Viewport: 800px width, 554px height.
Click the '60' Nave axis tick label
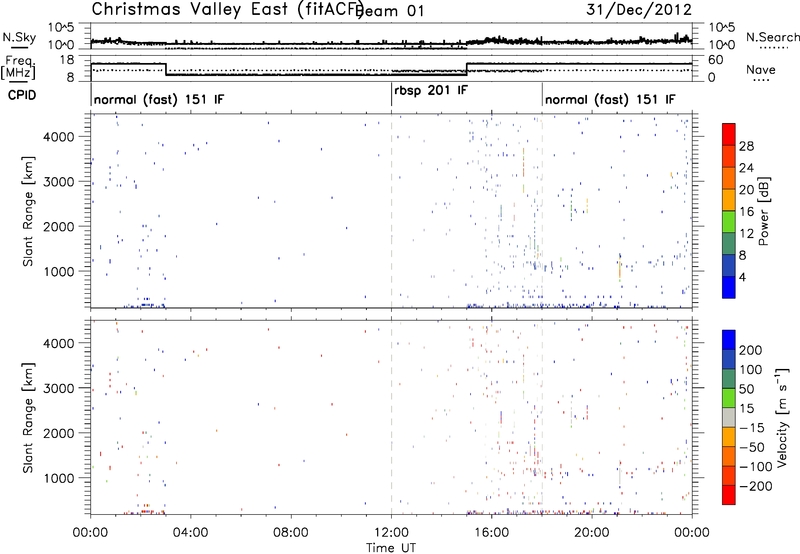[716, 60]
